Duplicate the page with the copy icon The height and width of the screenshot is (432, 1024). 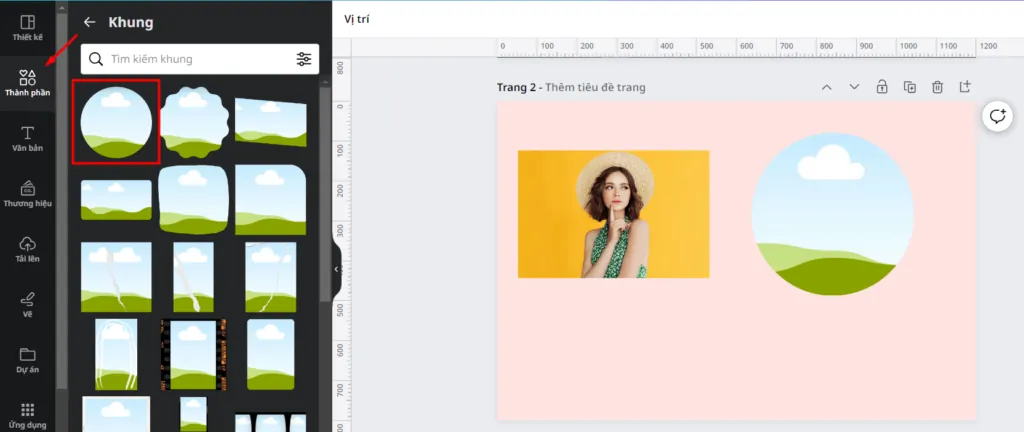coord(910,87)
